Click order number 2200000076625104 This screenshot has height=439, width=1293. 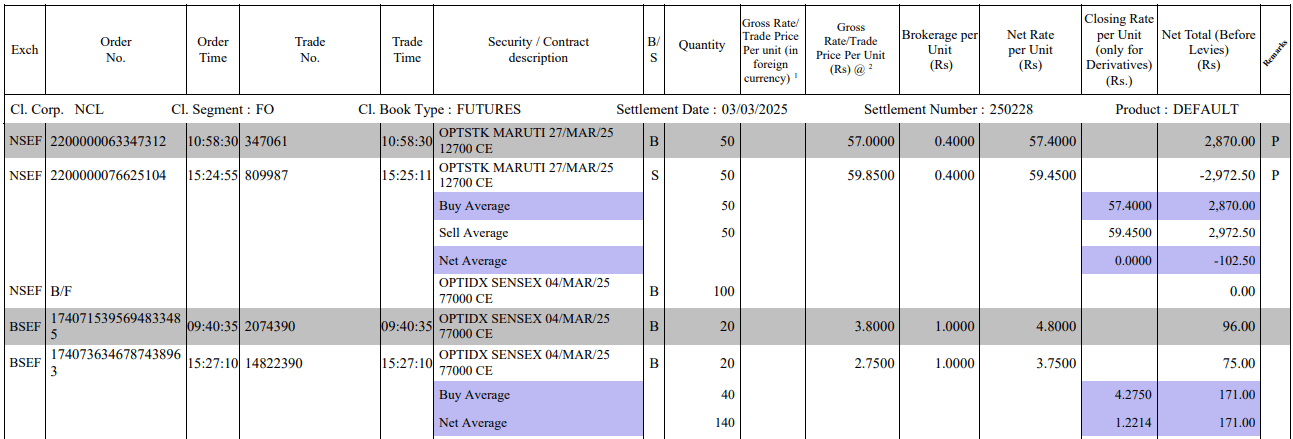[x=109, y=175]
